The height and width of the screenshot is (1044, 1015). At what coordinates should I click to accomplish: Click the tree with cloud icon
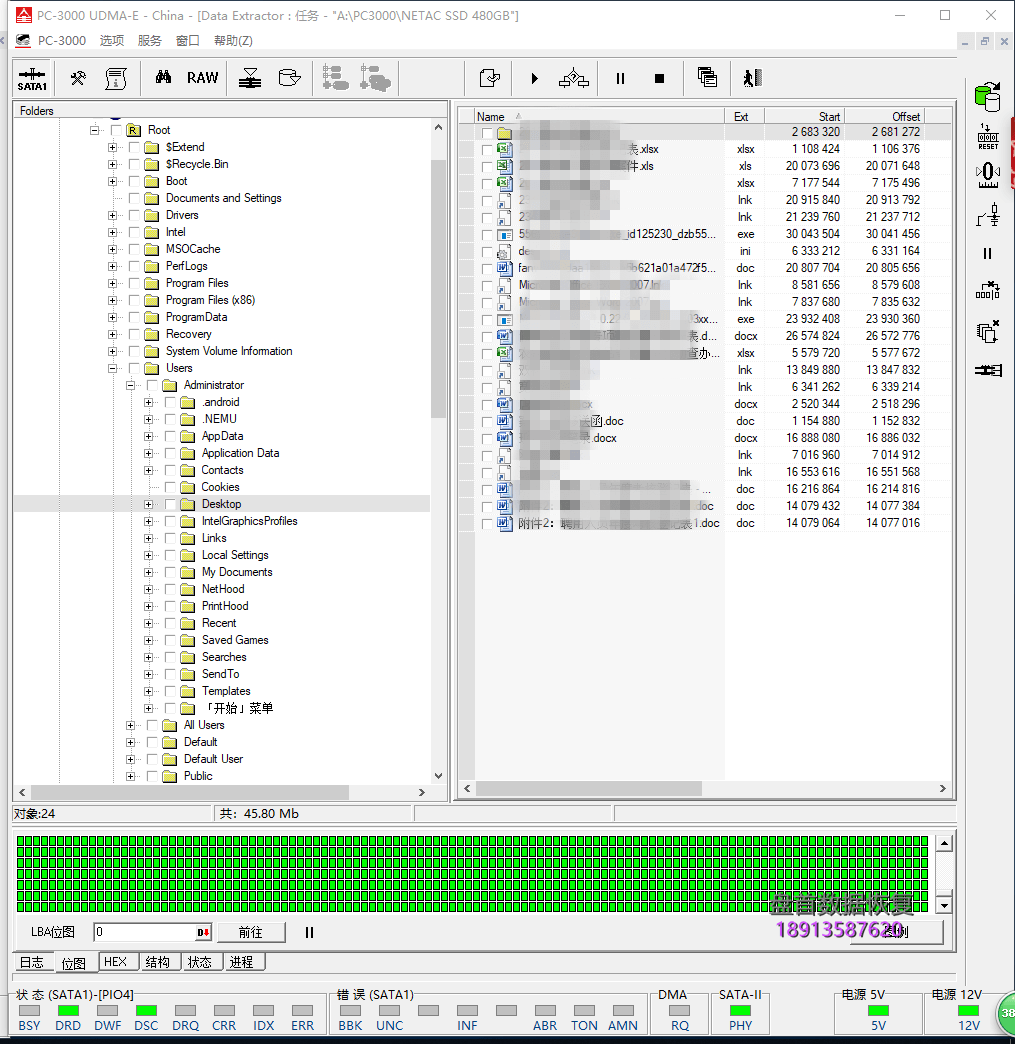(x=375, y=78)
